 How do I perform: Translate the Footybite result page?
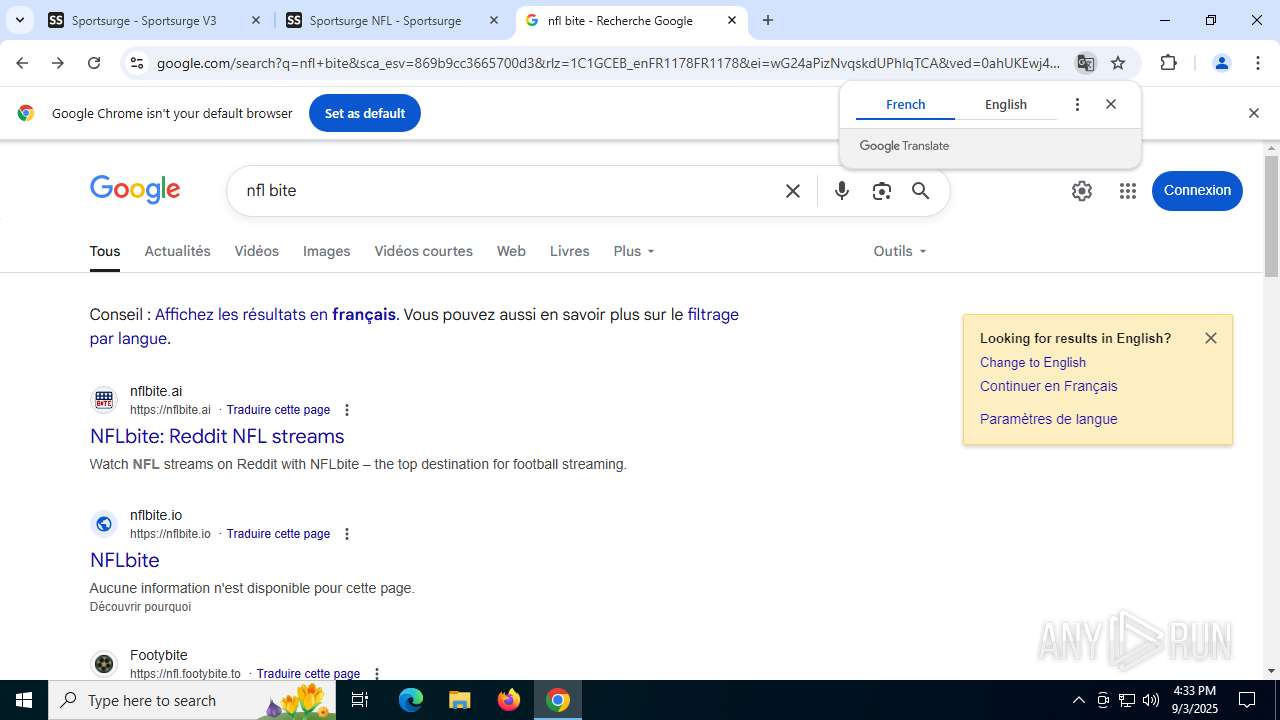308,674
